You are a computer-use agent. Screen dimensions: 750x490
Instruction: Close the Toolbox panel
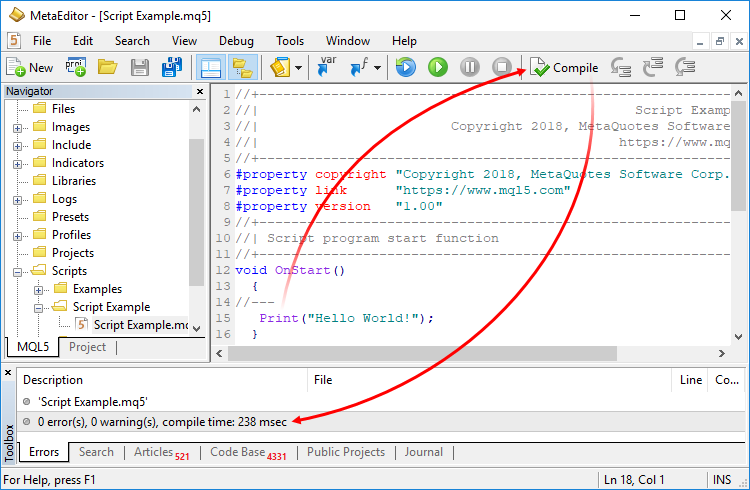tap(8, 372)
